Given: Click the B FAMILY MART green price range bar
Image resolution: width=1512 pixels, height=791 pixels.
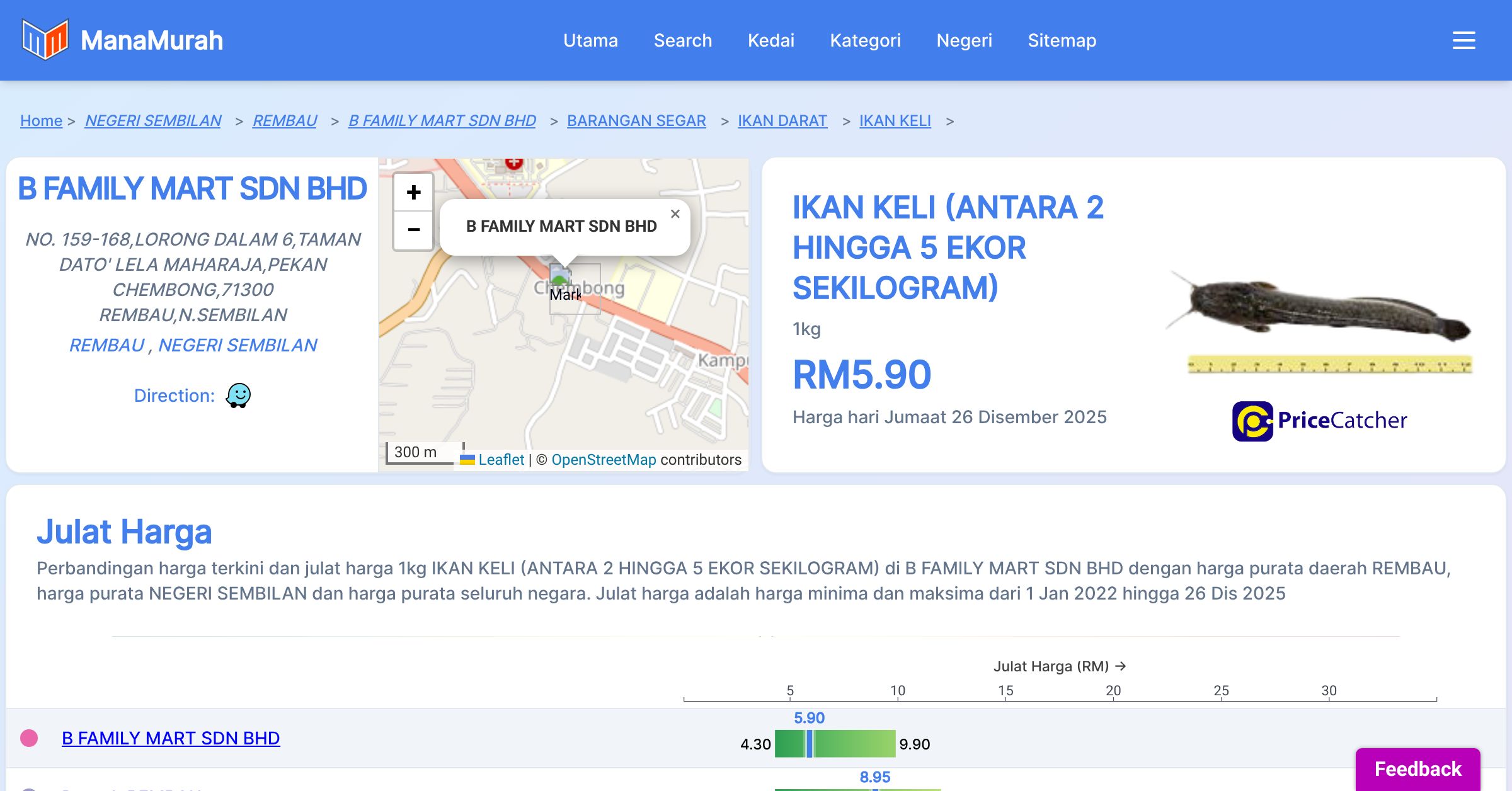Looking at the screenshot, I should point(850,744).
